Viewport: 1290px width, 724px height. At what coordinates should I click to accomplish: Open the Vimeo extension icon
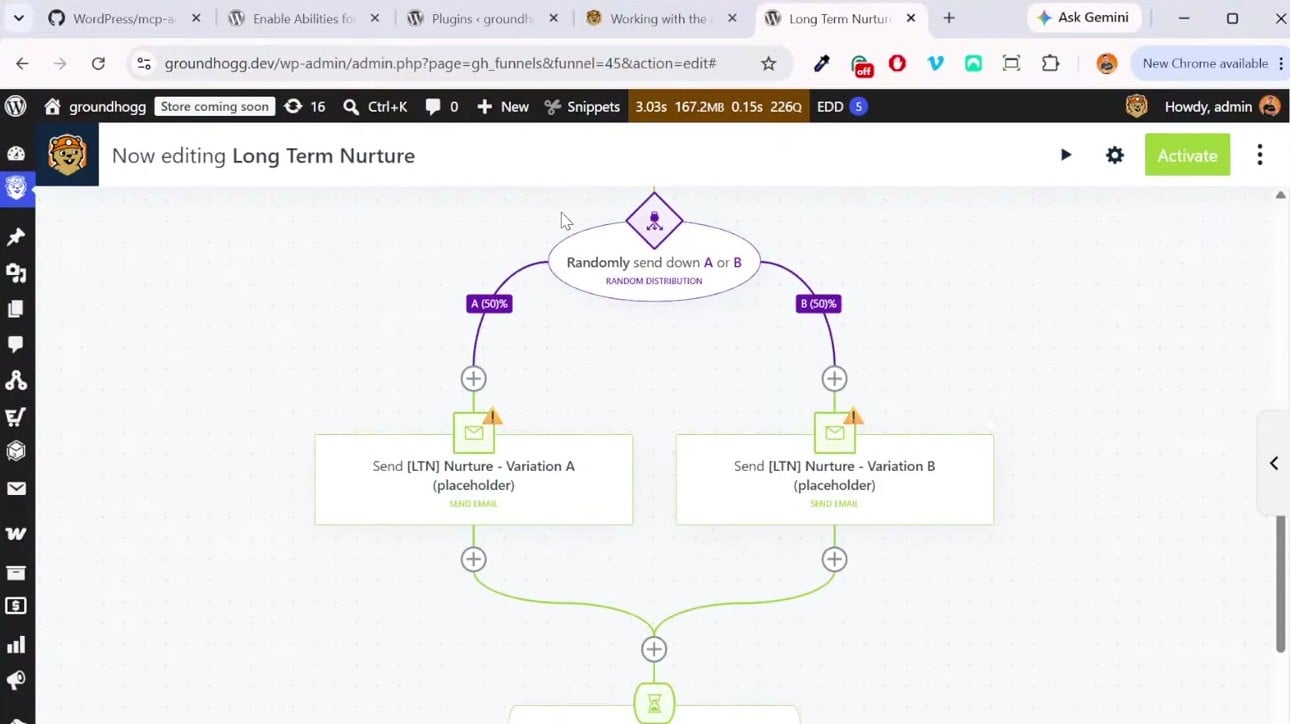935,63
